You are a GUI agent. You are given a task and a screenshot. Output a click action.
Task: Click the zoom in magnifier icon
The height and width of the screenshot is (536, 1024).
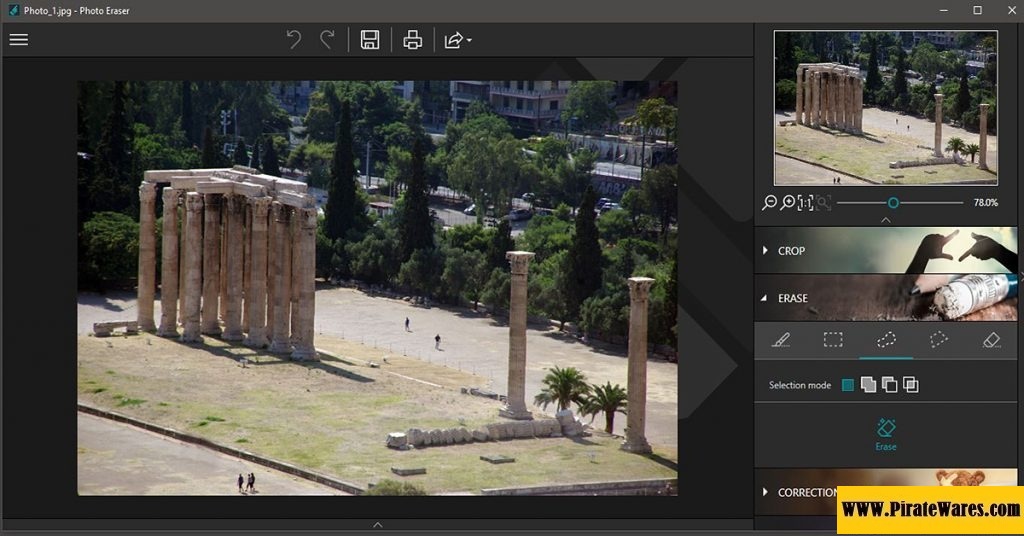tap(787, 202)
